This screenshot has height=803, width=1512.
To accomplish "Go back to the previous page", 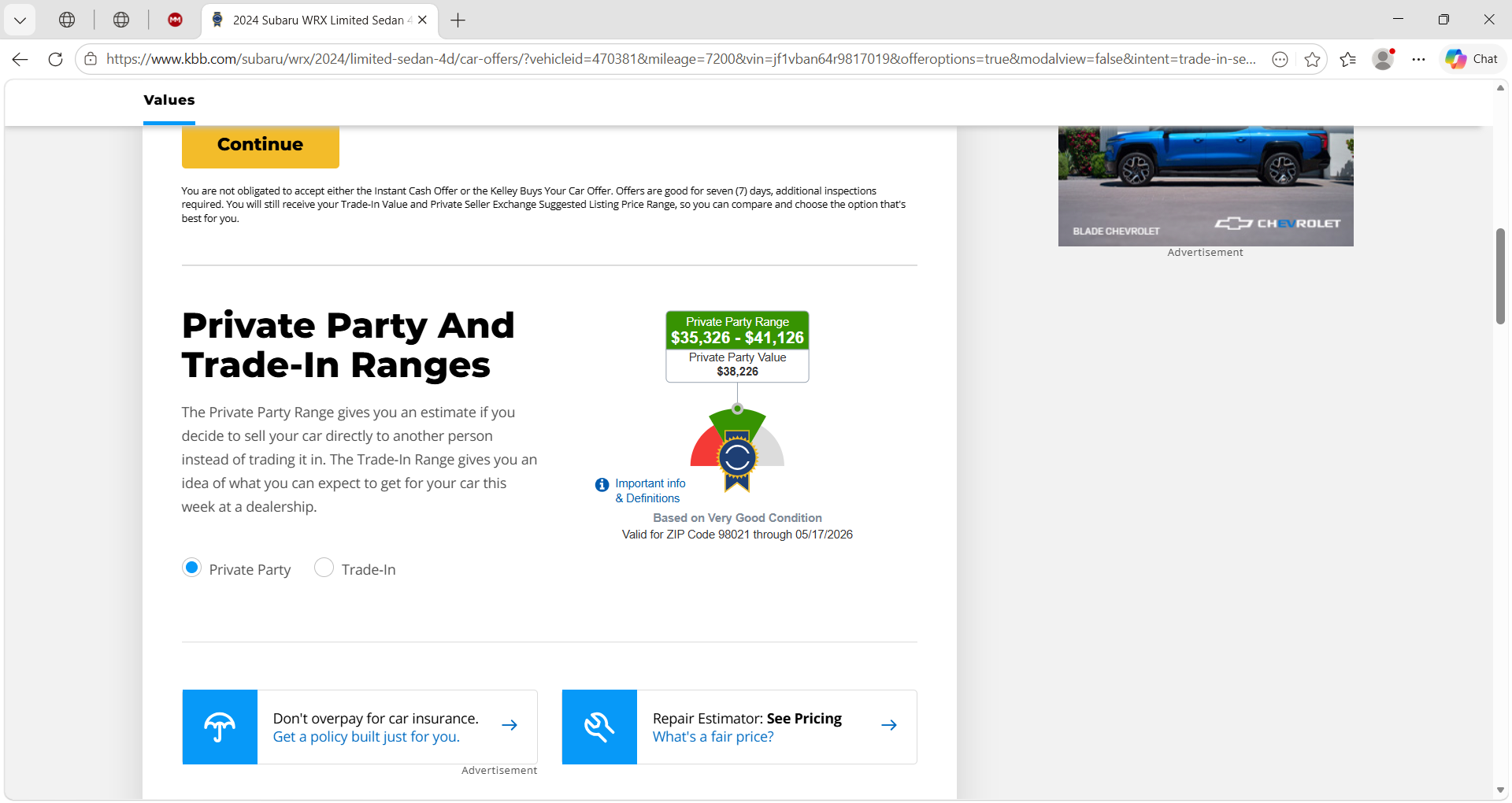I will pyautogui.click(x=20, y=59).
